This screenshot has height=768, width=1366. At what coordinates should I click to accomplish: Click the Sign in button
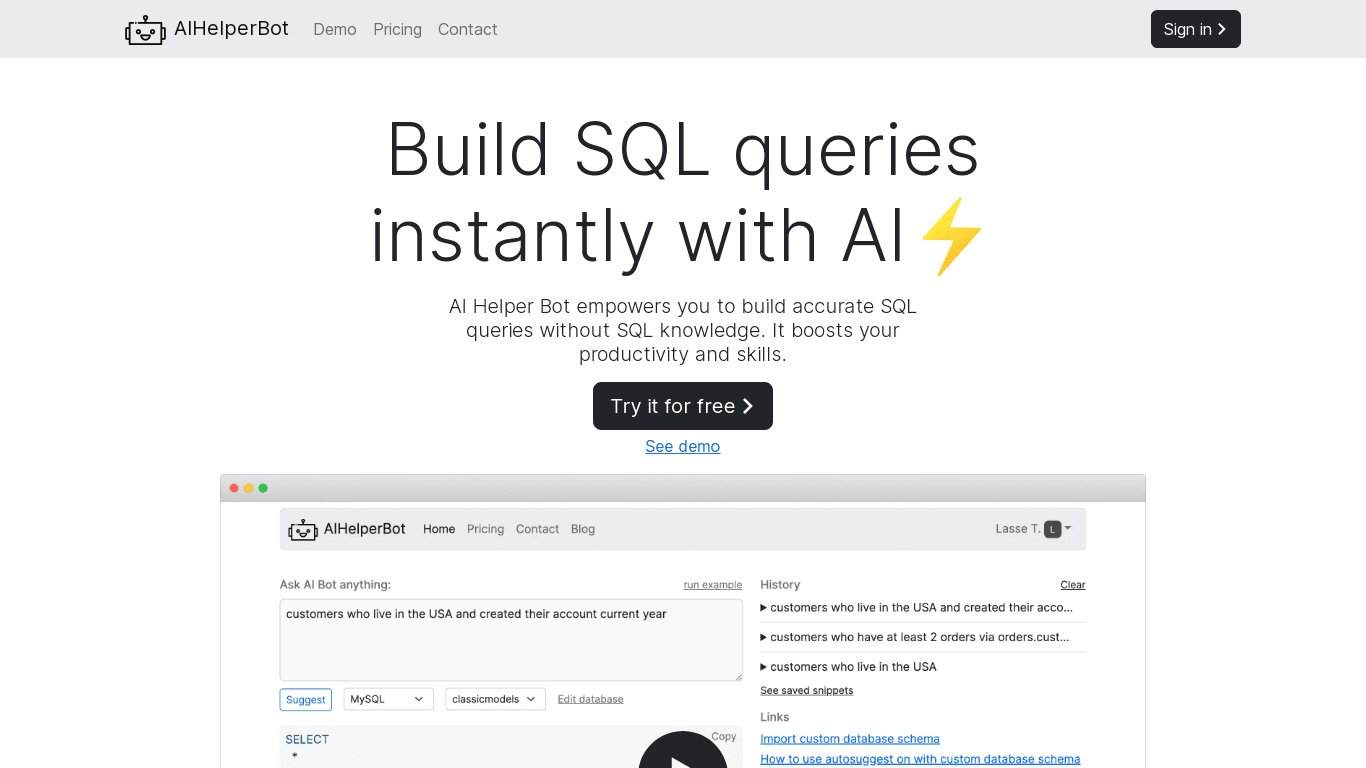[x=1195, y=29]
